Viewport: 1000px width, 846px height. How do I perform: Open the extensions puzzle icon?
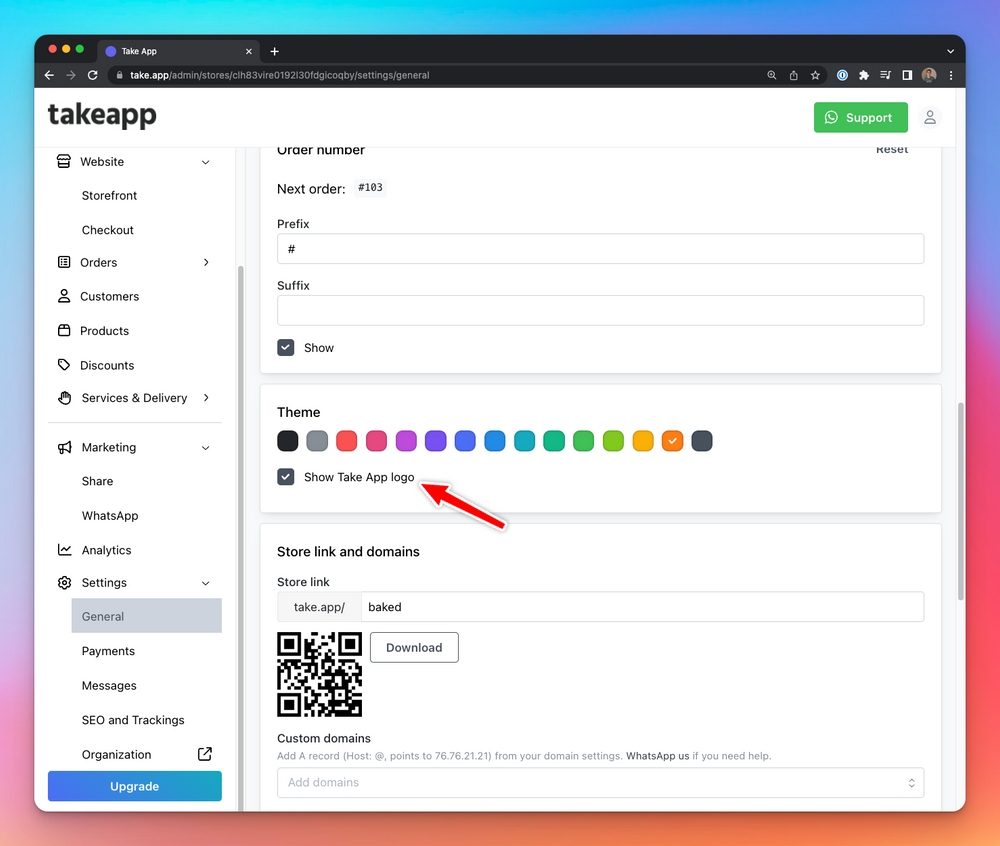[864, 75]
